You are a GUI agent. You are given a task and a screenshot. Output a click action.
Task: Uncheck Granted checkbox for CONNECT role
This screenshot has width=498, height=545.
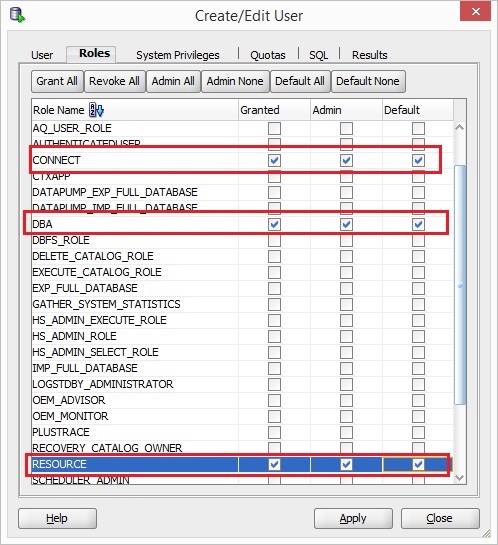point(274,161)
